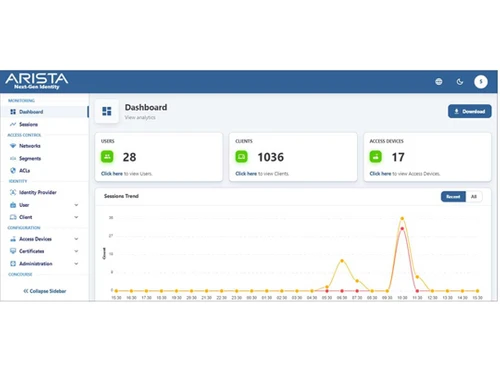Click the Arista Next-Gen Identity logo
This screenshot has width=500, height=375.
(x=37, y=81)
